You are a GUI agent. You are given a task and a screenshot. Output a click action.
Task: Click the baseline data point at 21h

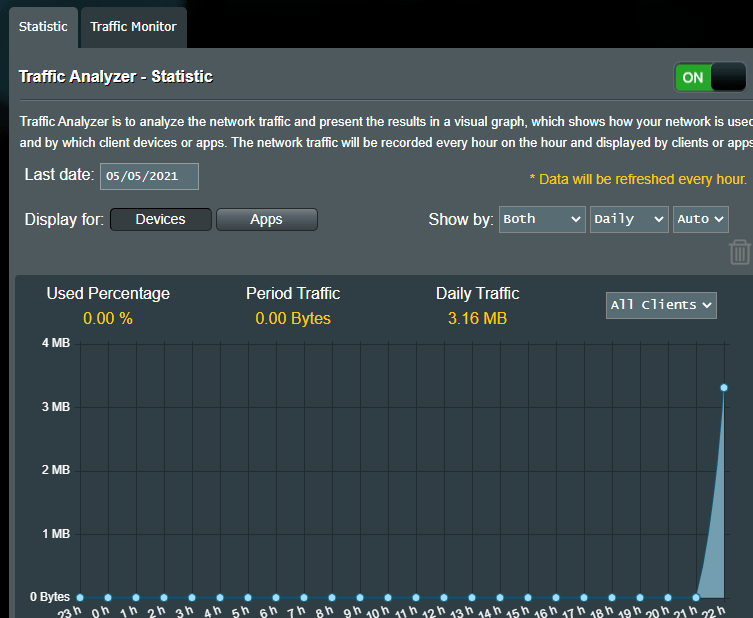click(x=696, y=597)
